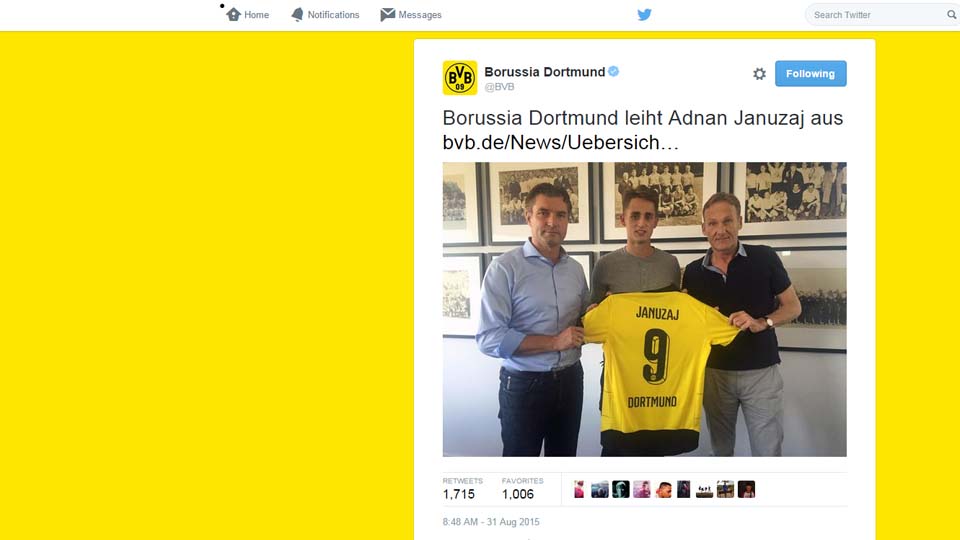Open the Borussia Dortmund profile name
The height and width of the screenshot is (540, 960).
click(544, 72)
